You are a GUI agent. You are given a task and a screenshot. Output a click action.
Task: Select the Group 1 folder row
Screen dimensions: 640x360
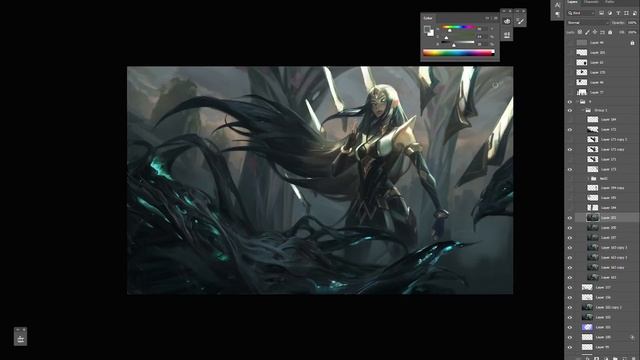pos(607,110)
